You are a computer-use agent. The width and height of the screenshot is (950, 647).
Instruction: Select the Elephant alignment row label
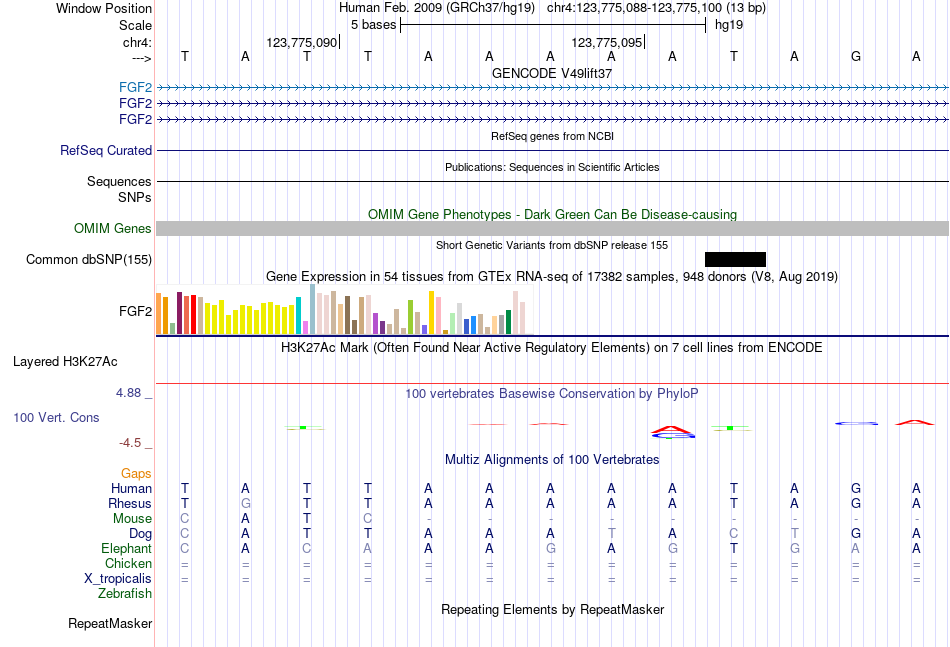(x=127, y=548)
